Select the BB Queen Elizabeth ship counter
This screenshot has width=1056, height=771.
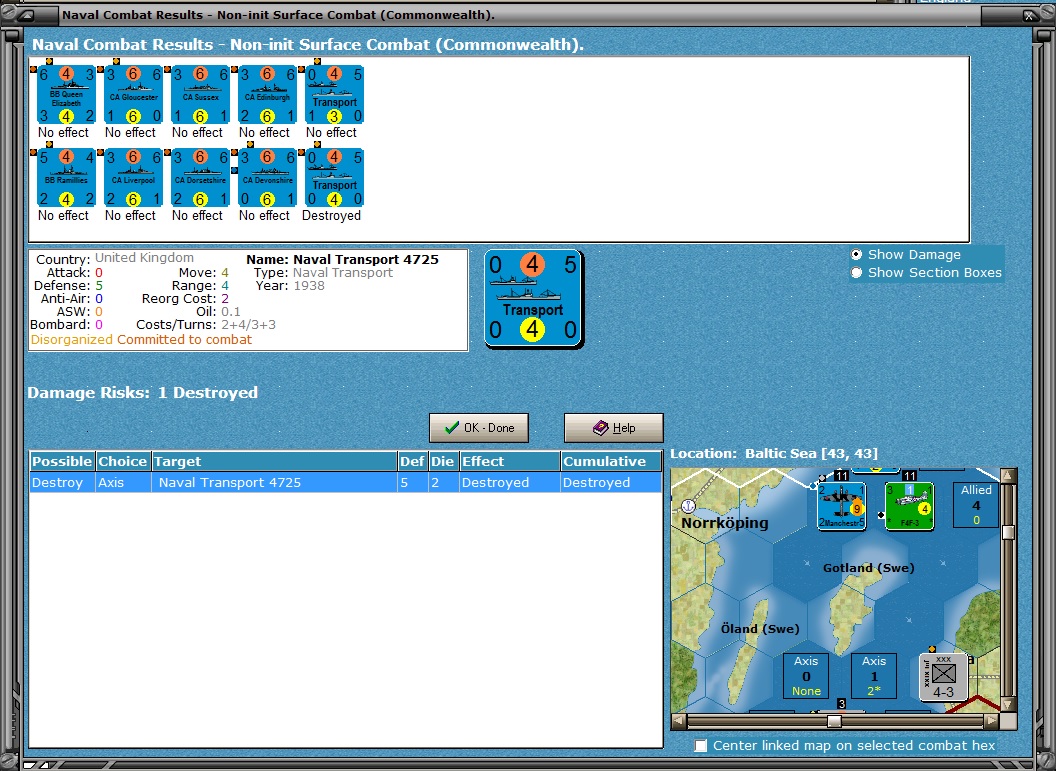click(x=66, y=95)
